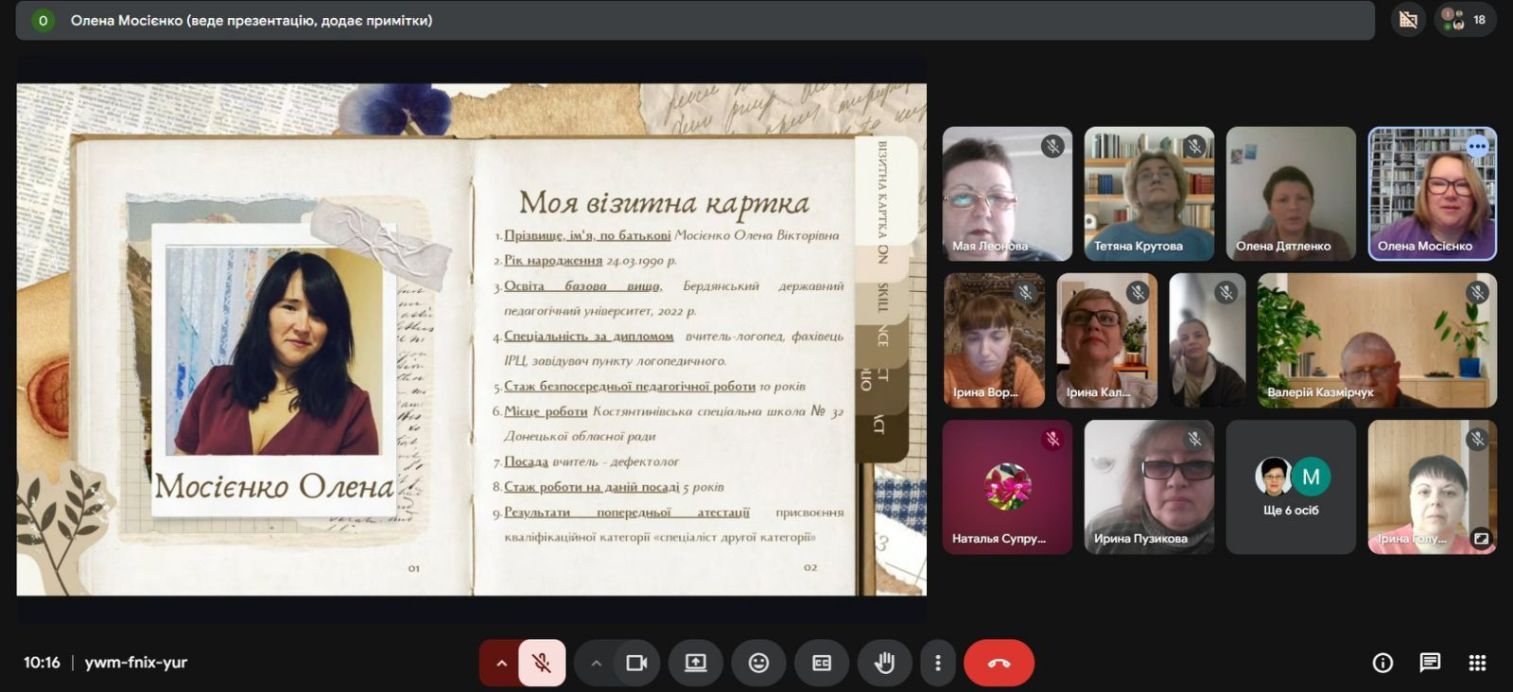
Task: Open the activities grid icon
Action: coord(1477,662)
